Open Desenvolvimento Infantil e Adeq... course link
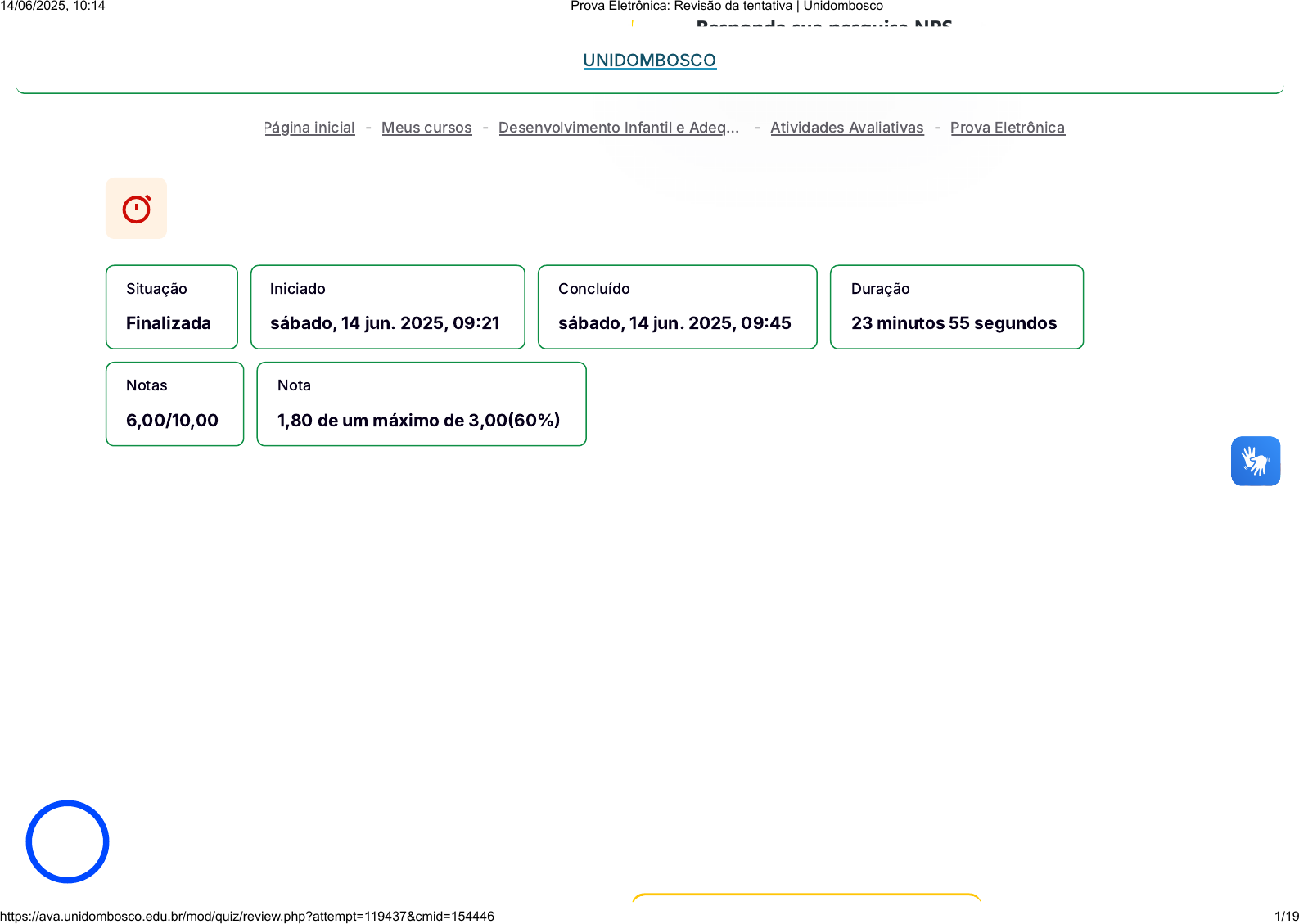Screen dimensions: 1299x924 tap(618, 128)
